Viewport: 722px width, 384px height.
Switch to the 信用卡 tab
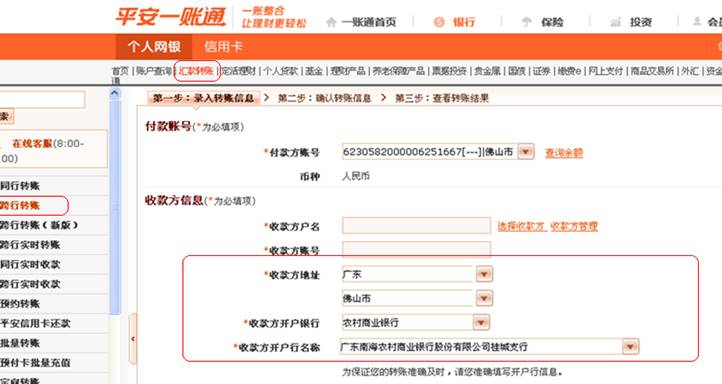tap(223, 47)
